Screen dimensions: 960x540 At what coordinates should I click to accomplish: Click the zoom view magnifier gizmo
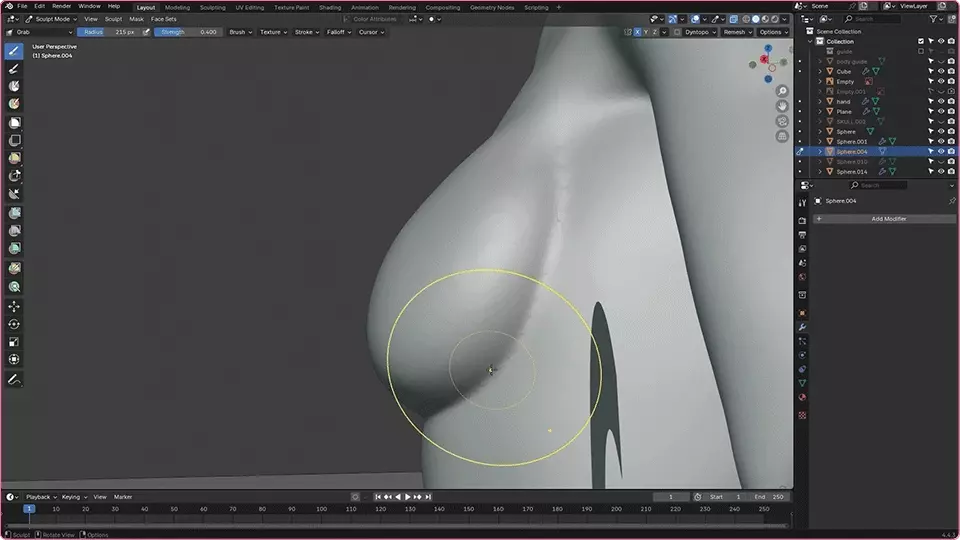tap(782, 91)
